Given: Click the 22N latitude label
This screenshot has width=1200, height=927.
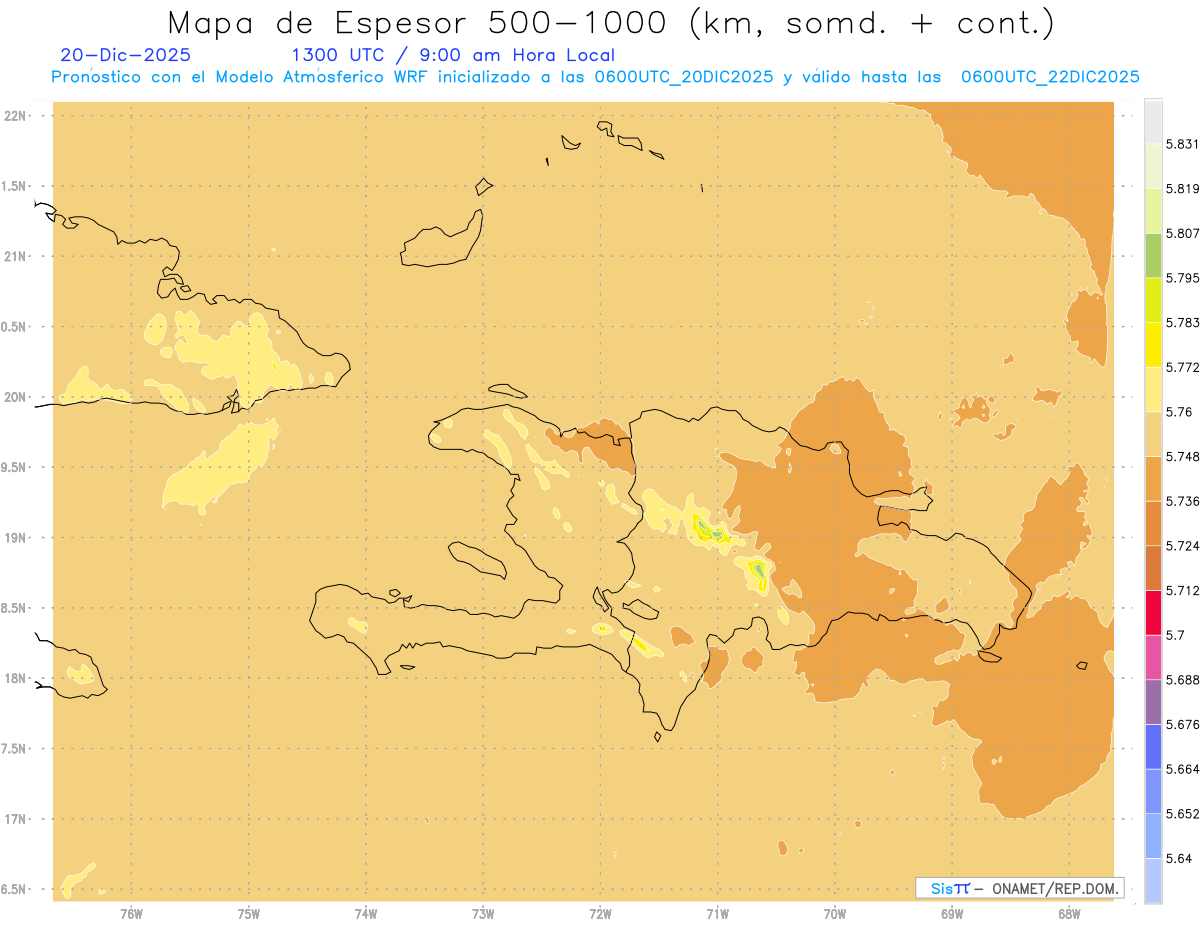Looking at the screenshot, I should tap(14, 116).
